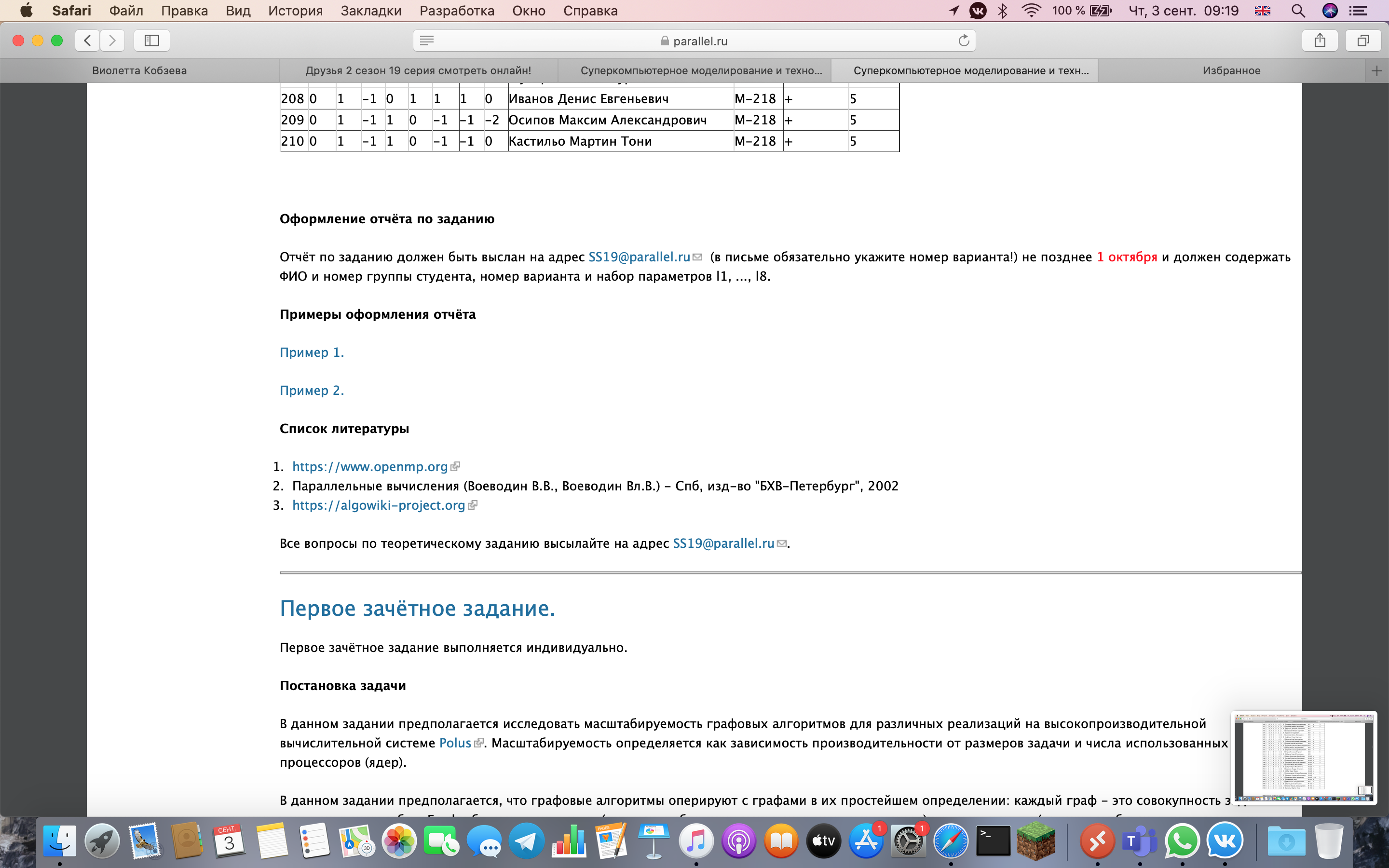Select the name Кастильо Мартин Тони
Viewport: 1389px width, 868px height.
(x=580, y=141)
